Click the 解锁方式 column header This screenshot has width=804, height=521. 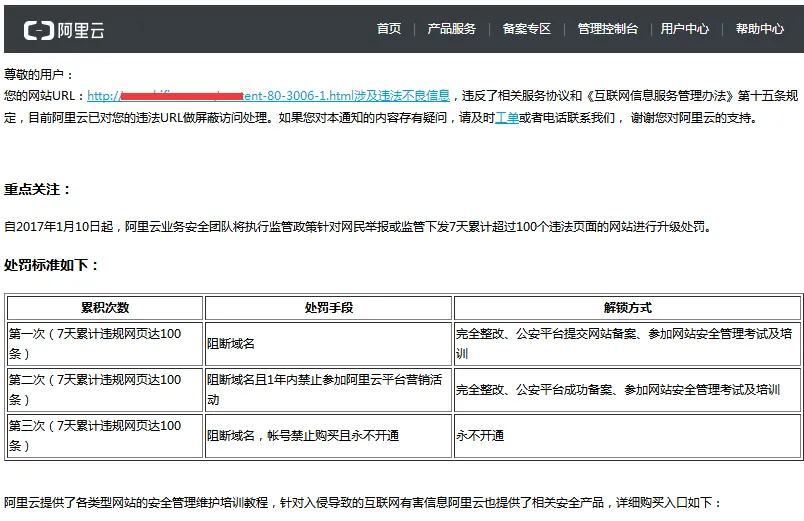click(628, 308)
